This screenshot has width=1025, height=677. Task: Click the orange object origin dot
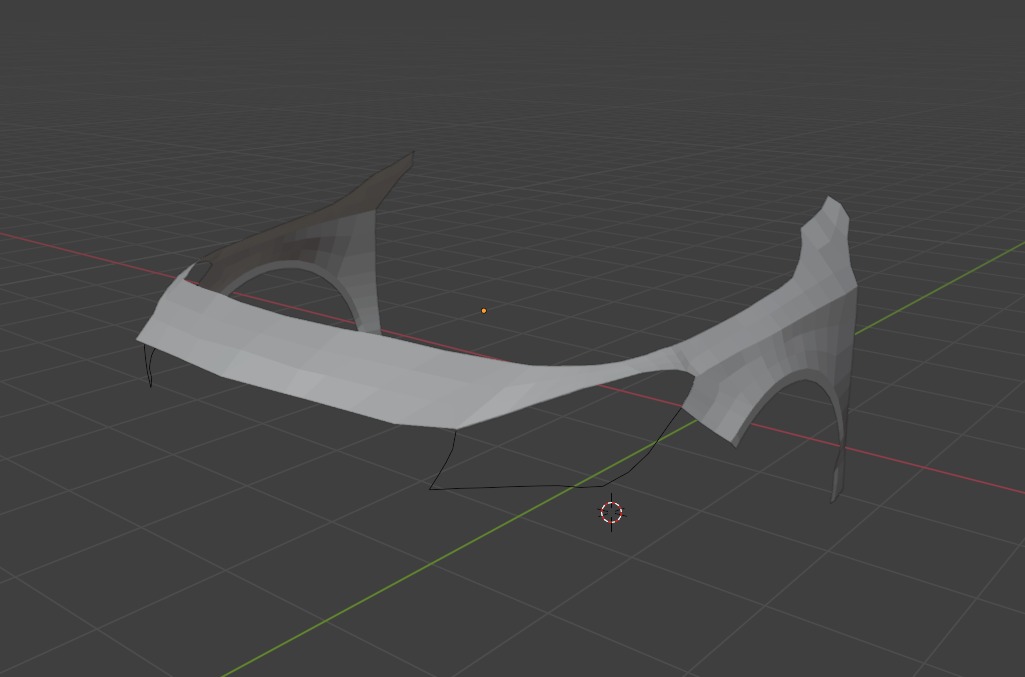pyautogui.click(x=484, y=310)
